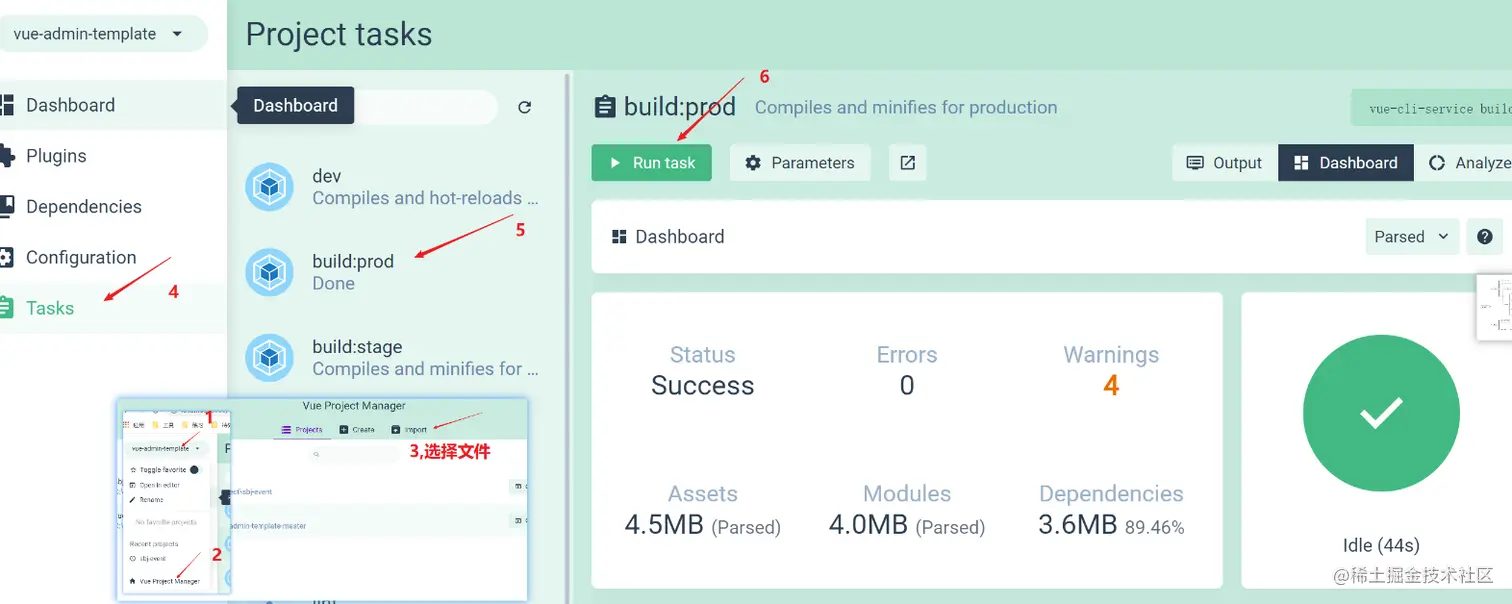Click Rename in inset menu
1512x604 pixels.
pos(146,500)
